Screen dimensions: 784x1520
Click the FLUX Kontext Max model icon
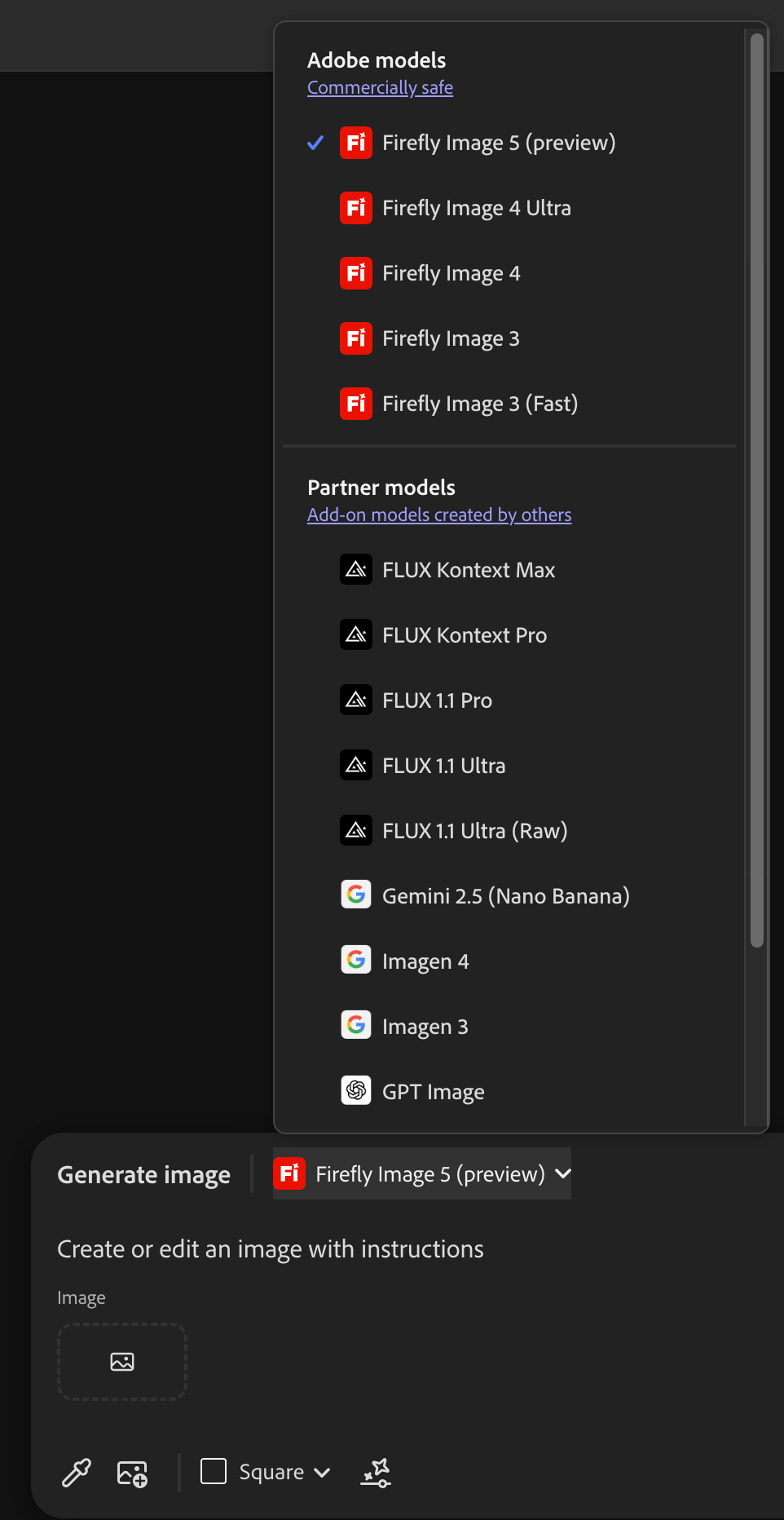point(355,569)
